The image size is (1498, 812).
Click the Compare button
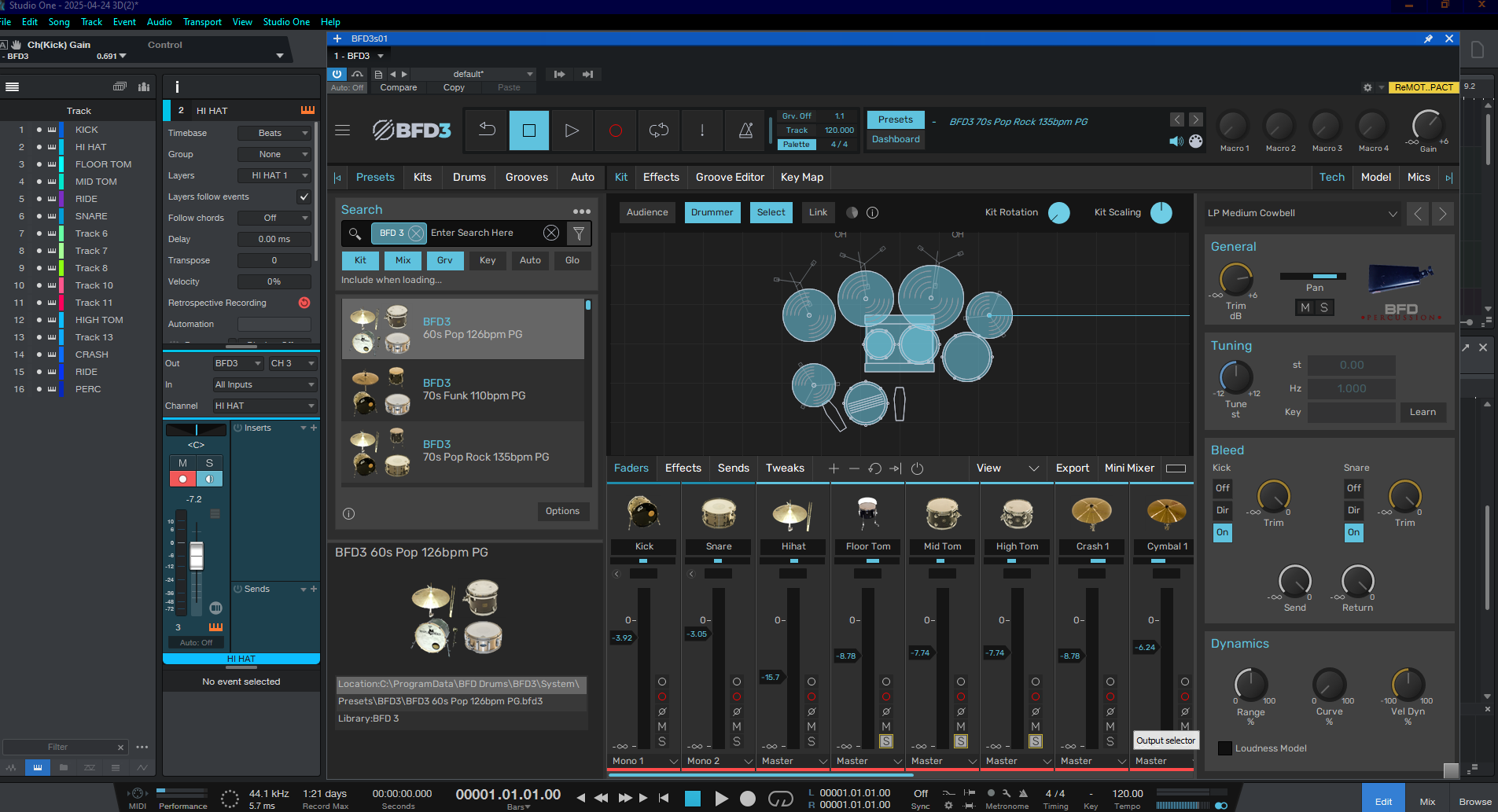[x=399, y=87]
